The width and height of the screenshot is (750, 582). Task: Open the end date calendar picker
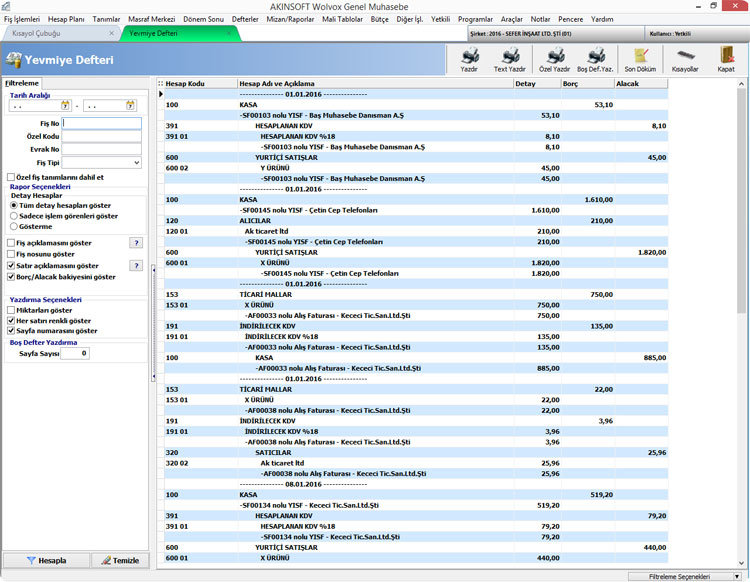coord(130,105)
